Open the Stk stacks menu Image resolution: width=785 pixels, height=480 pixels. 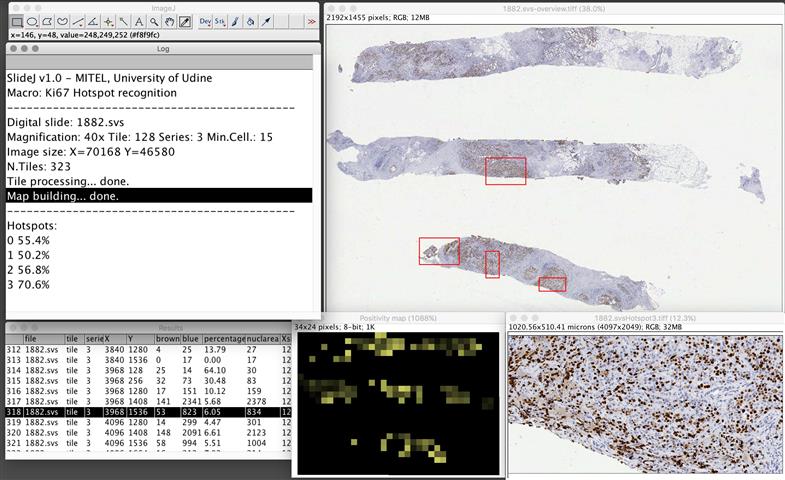[220, 21]
